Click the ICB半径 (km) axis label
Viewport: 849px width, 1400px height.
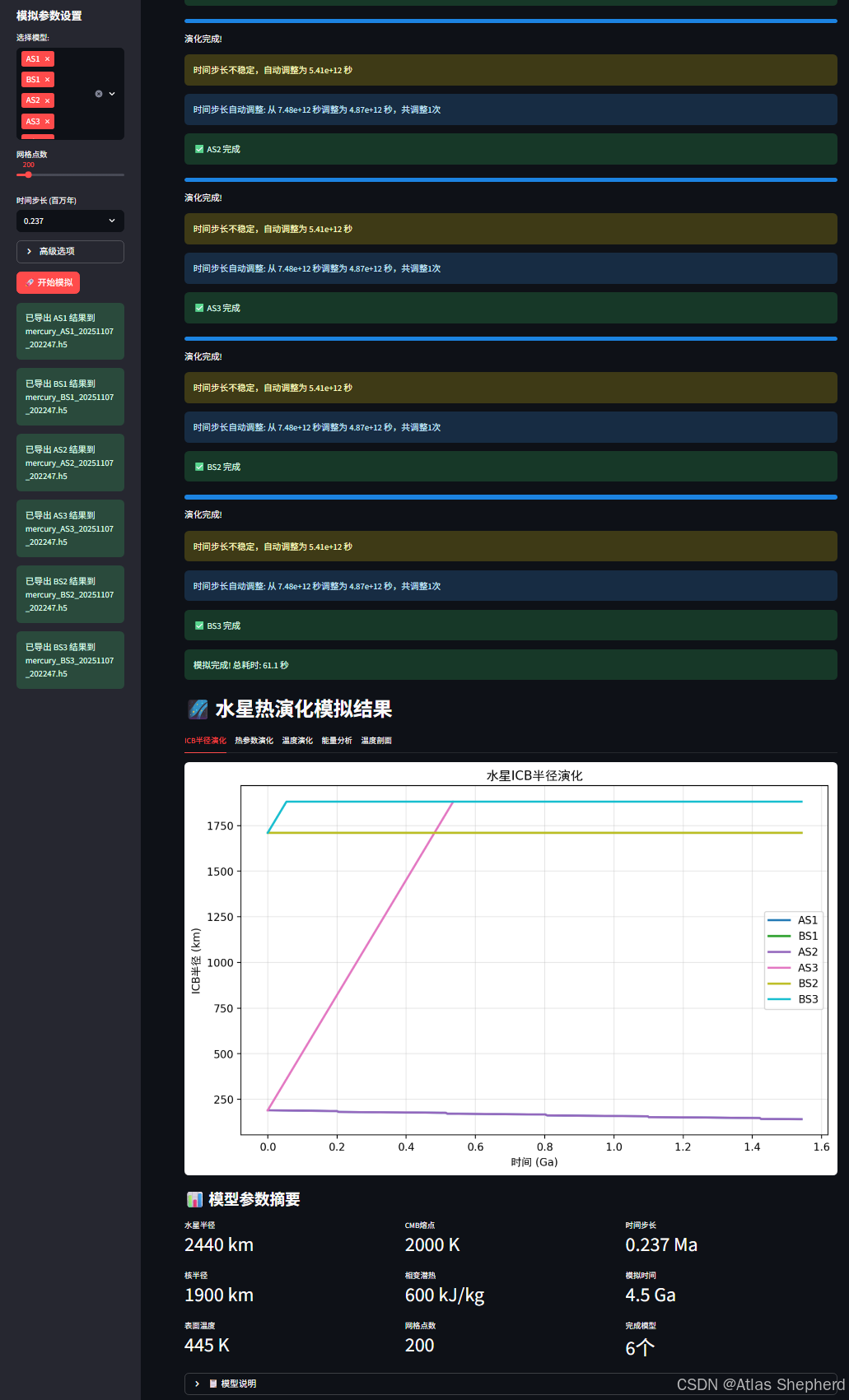pos(196,961)
